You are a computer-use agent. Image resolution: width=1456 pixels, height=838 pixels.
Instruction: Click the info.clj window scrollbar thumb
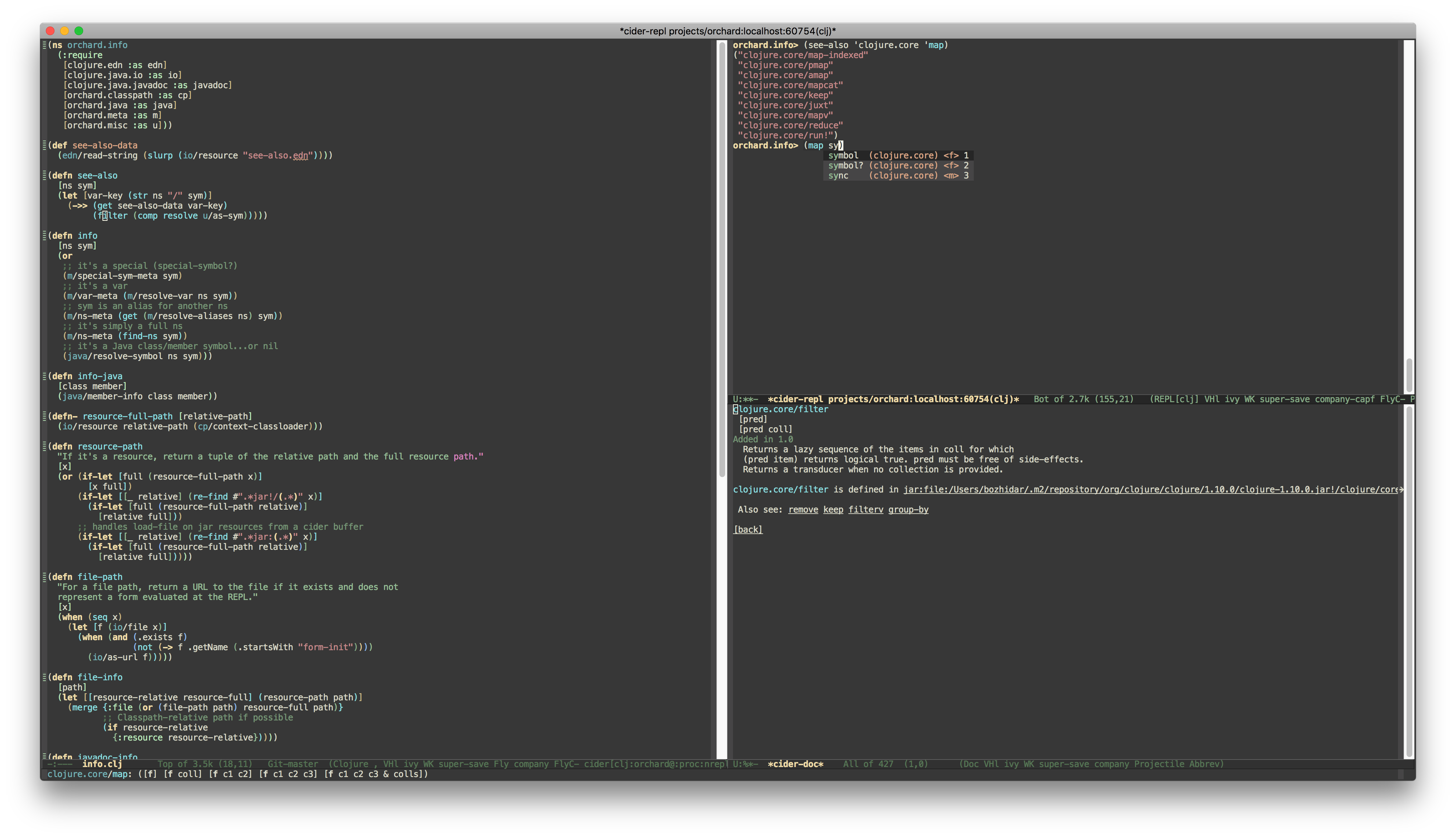point(722,259)
